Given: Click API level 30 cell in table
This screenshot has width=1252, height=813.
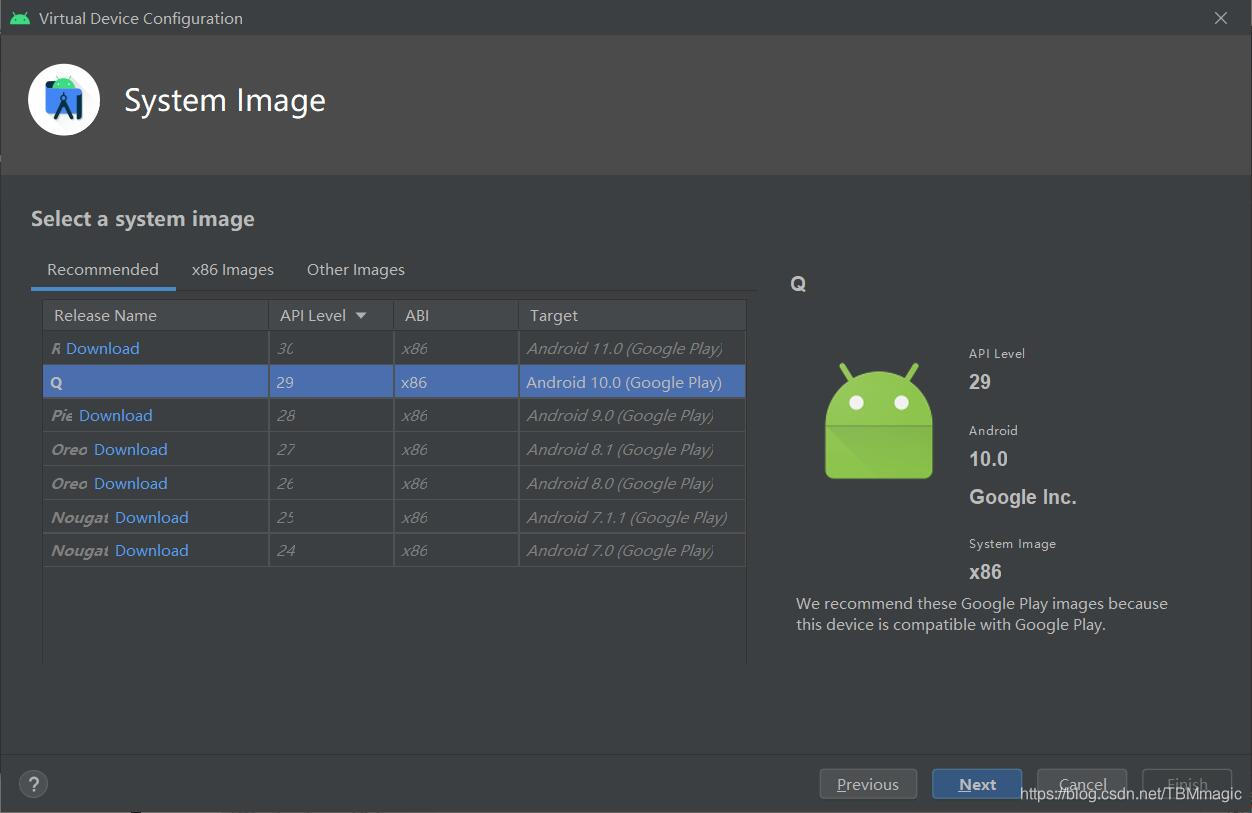Looking at the screenshot, I should 331,348.
